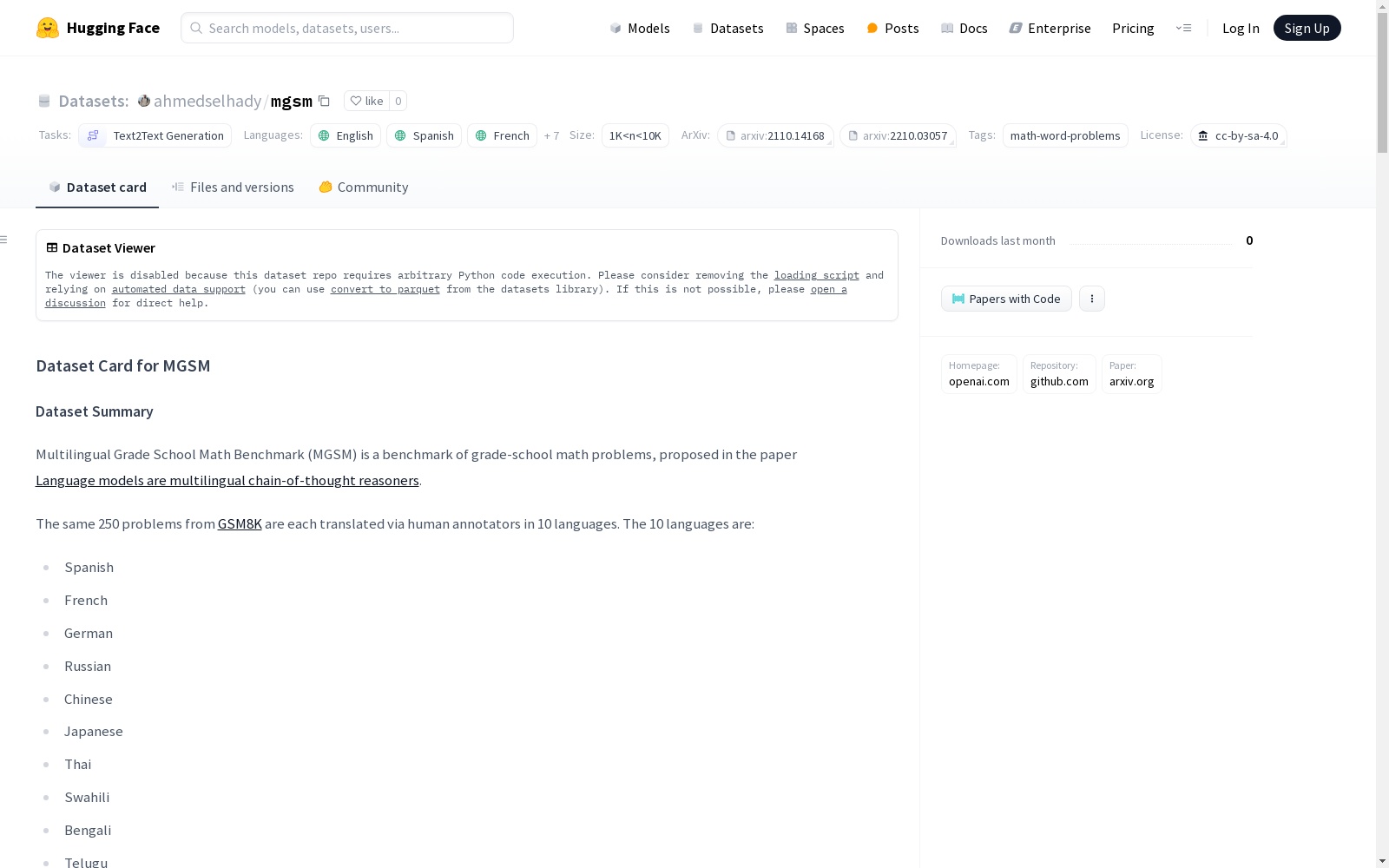Filter by the French language tag
1389x868 pixels.
coord(502,135)
